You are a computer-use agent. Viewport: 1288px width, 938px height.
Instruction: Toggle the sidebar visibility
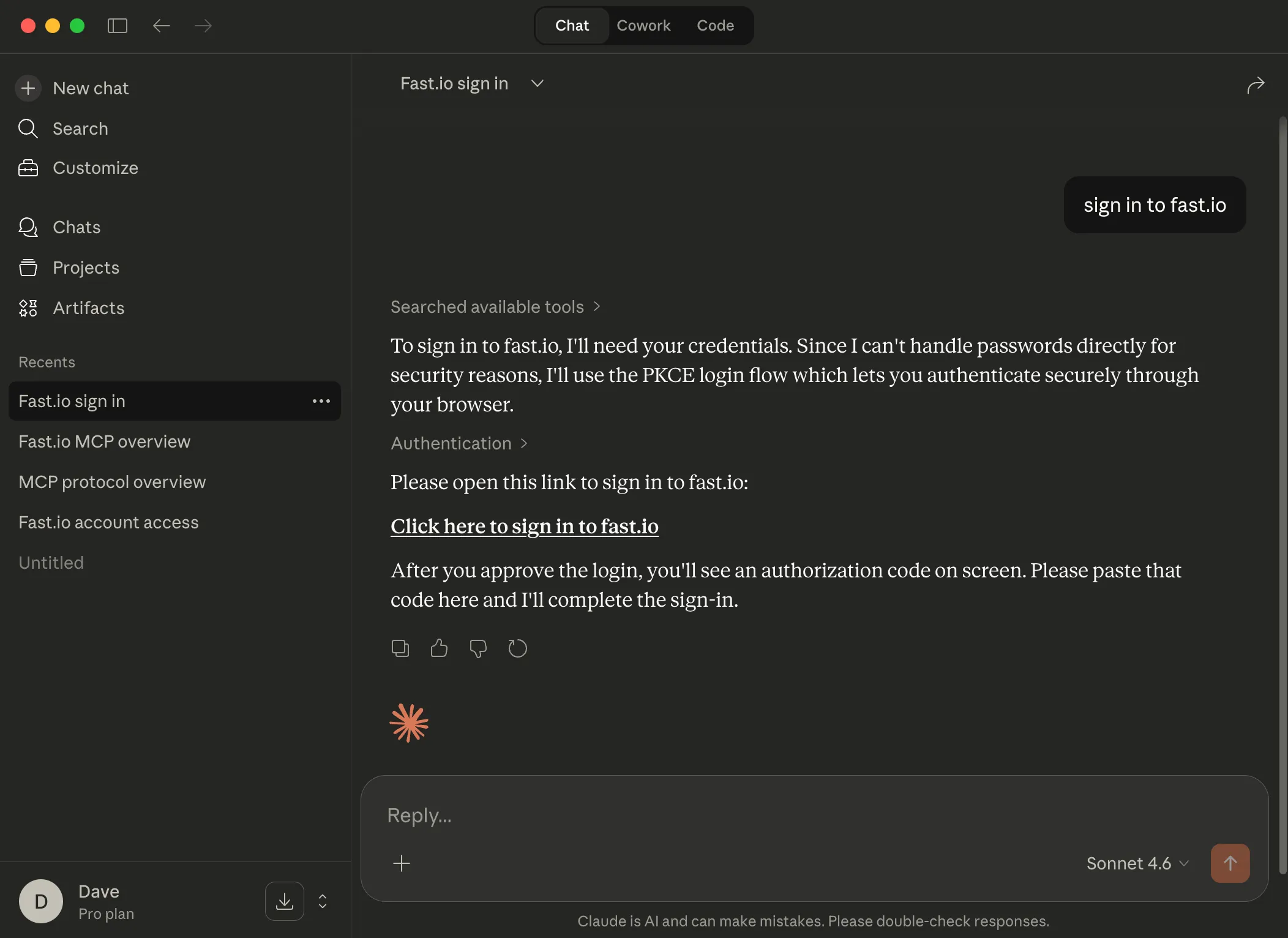117,26
